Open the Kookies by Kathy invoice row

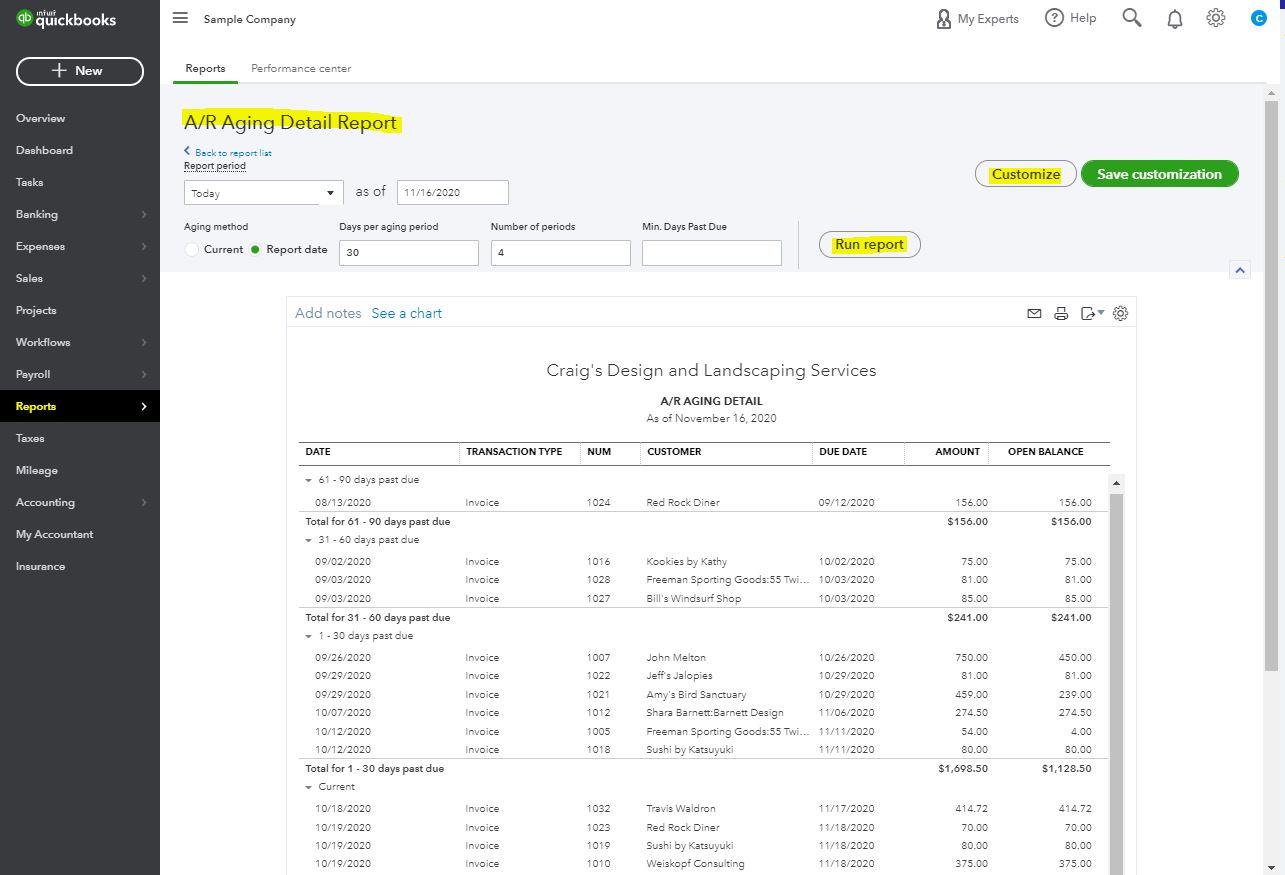click(704, 562)
